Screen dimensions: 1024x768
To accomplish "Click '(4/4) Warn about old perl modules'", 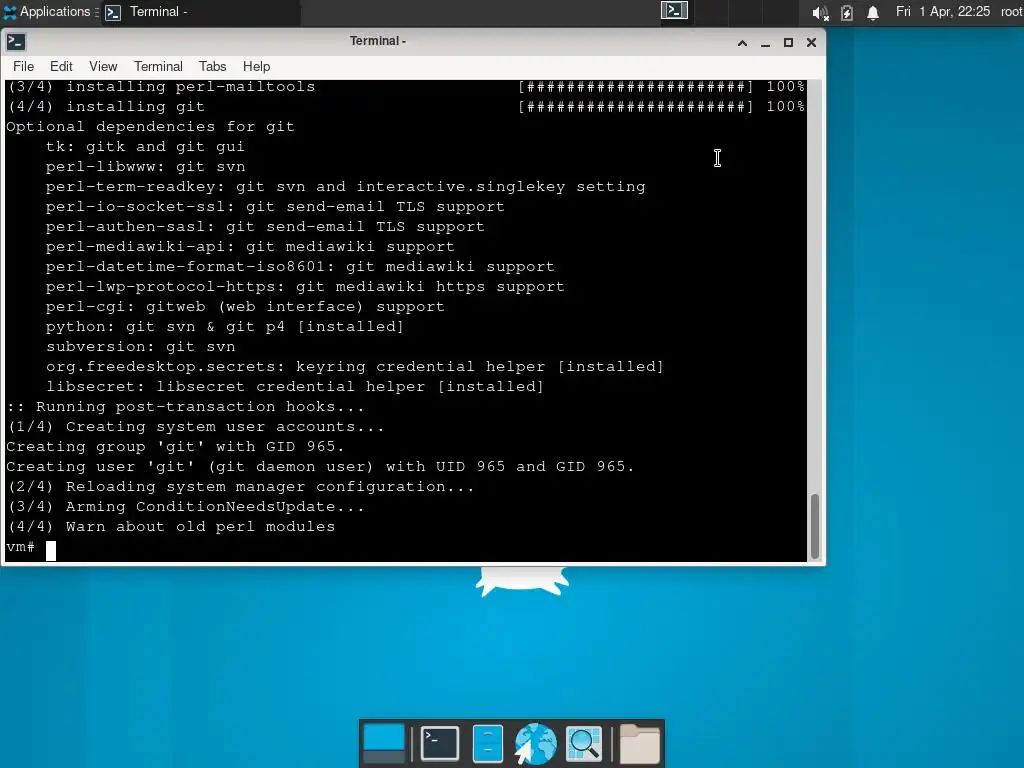I will tap(170, 527).
